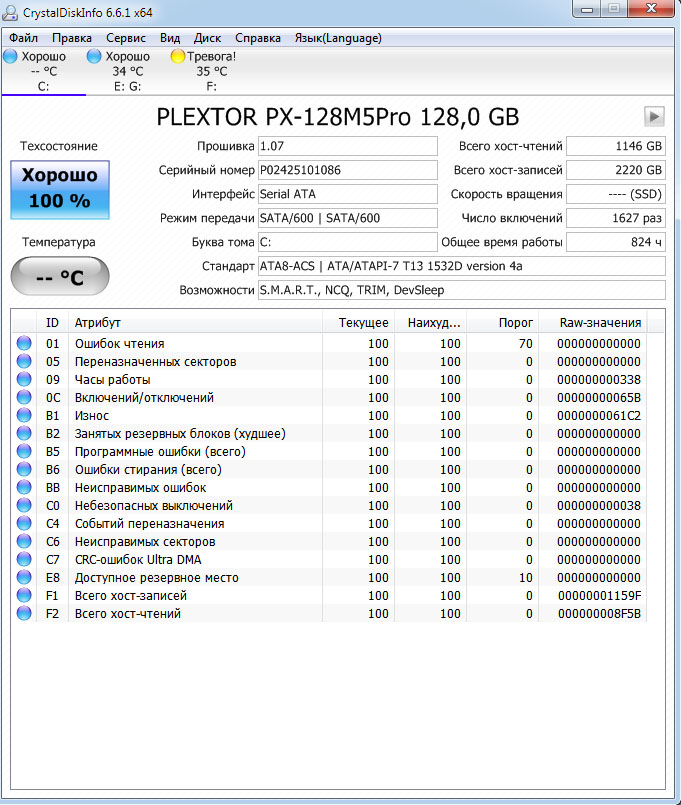This screenshot has height=805, width=681.
Task: Click the yellow Тревога status indicator icon
Action: click(178, 56)
